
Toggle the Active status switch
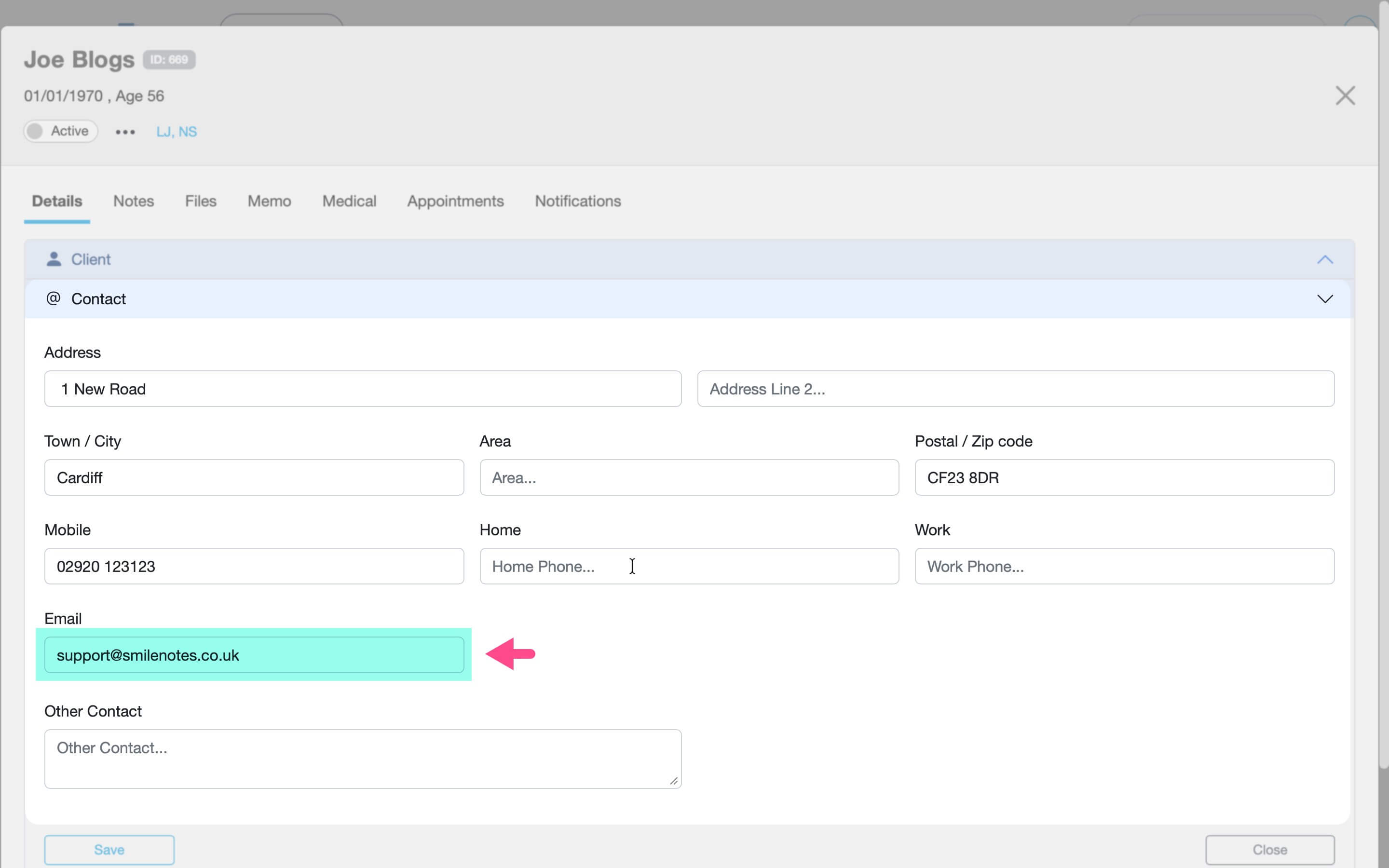coord(36,131)
